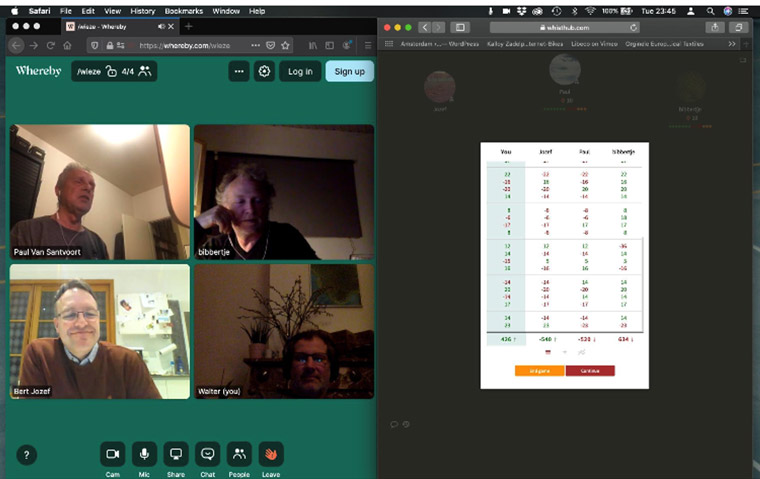Open the Chat panel in Whereby

point(207,454)
